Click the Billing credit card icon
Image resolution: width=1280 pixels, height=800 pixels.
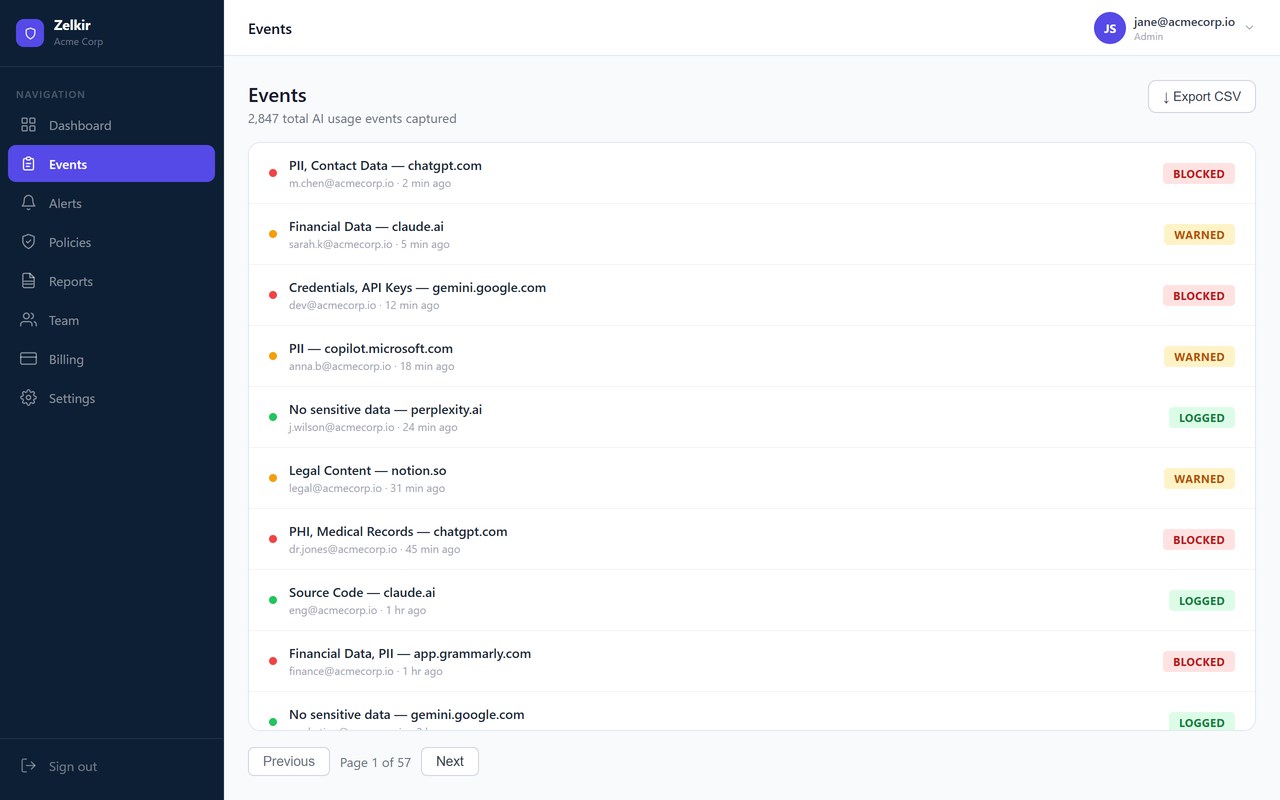click(29, 359)
